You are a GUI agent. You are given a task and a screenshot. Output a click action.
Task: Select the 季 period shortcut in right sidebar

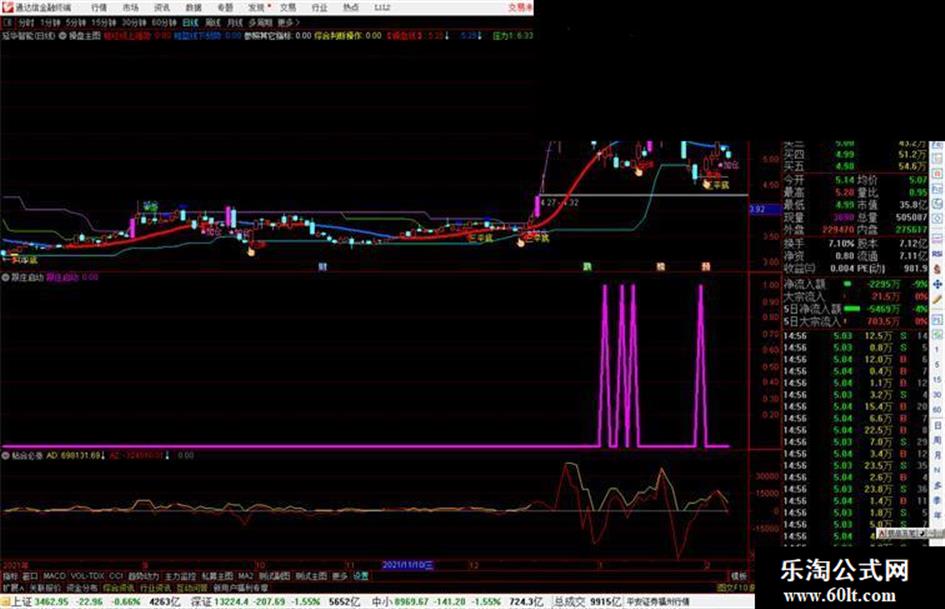(937, 500)
